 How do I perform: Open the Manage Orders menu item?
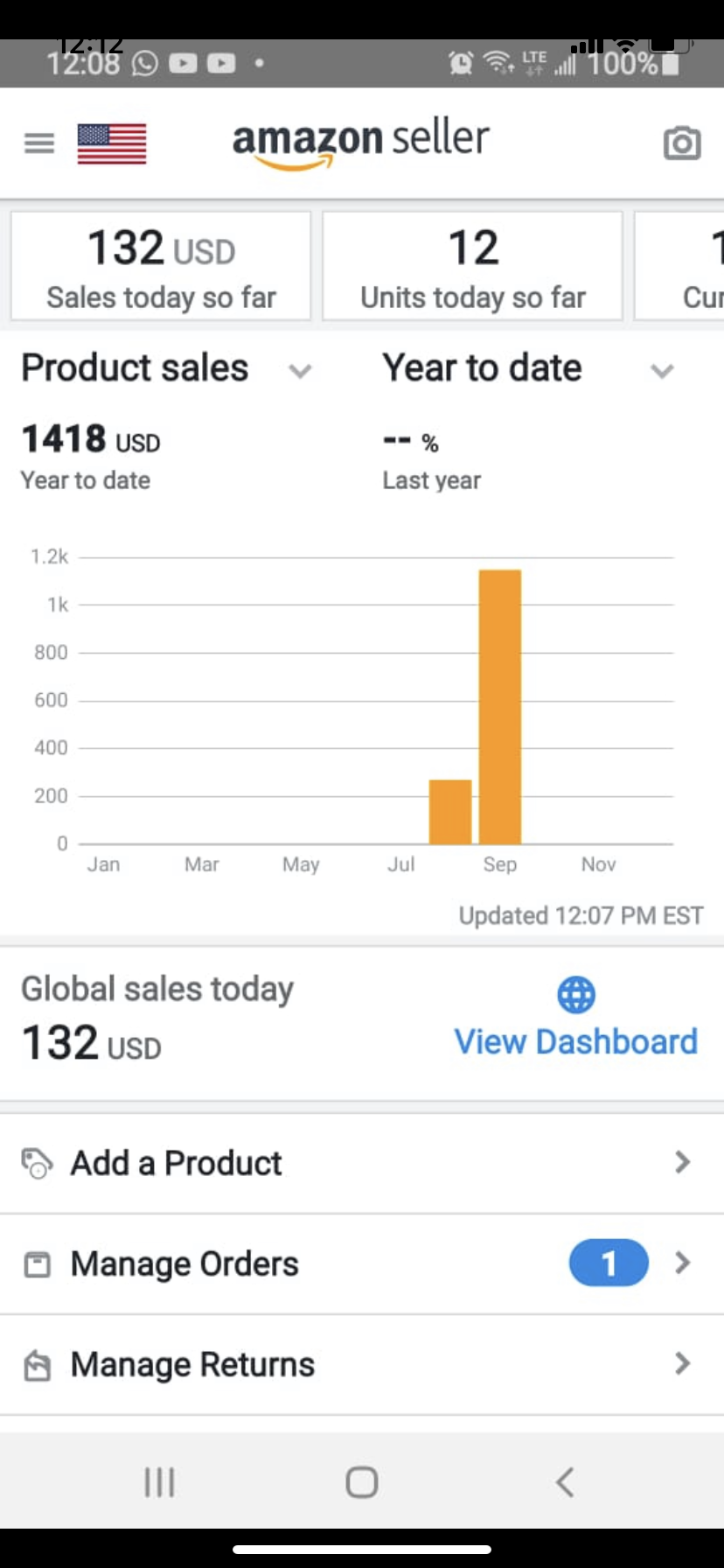pos(185,1264)
